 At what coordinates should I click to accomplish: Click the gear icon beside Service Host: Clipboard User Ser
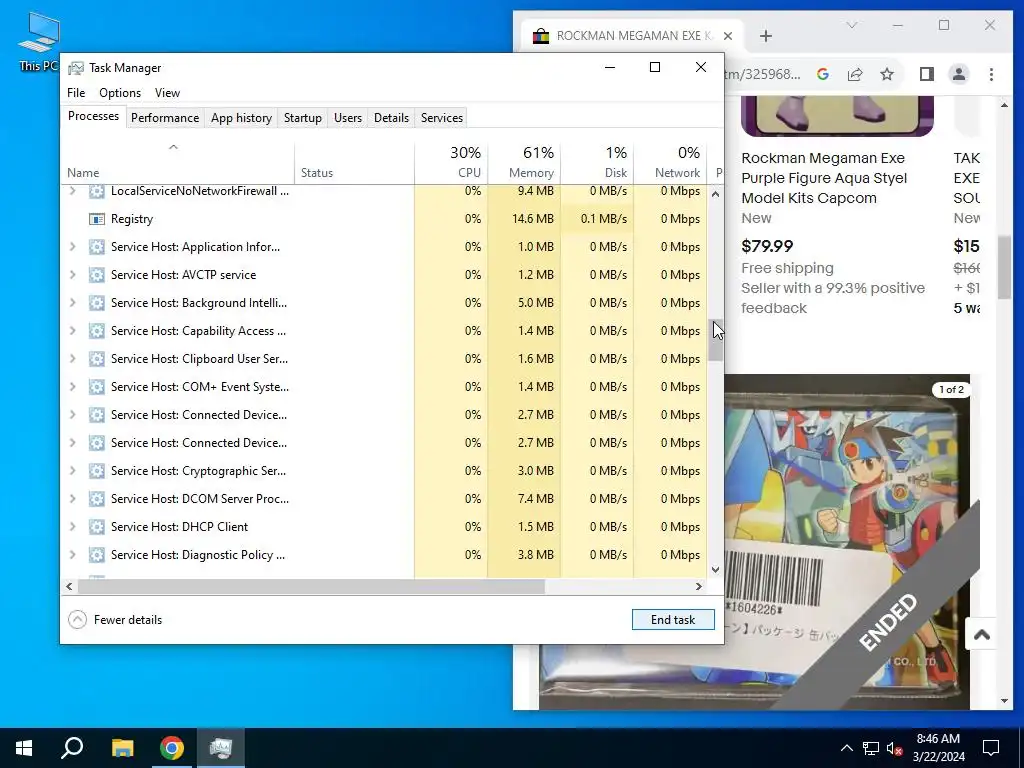[x=97, y=359]
